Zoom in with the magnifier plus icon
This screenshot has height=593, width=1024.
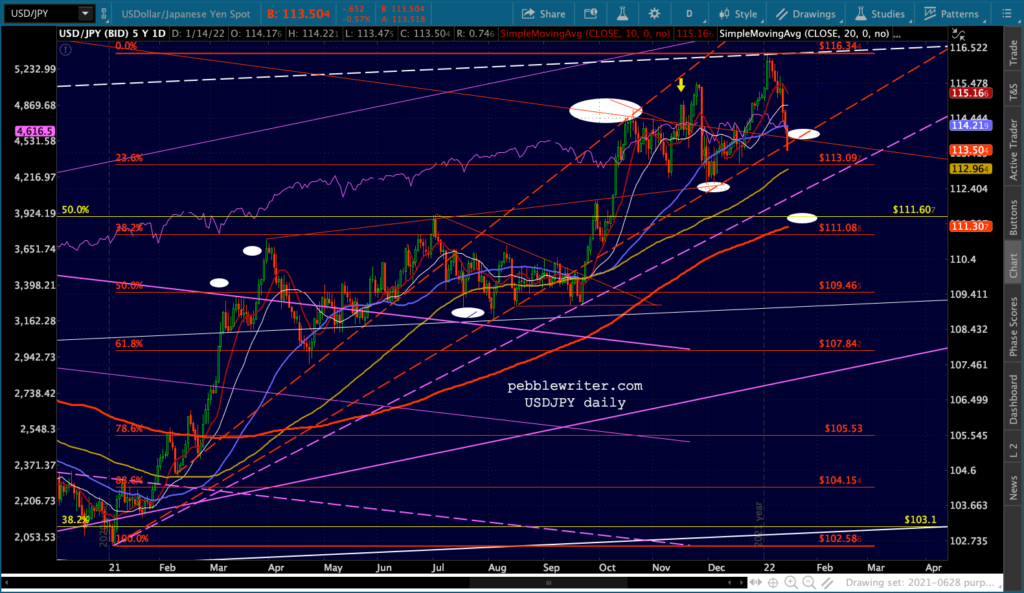click(x=791, y=583)
